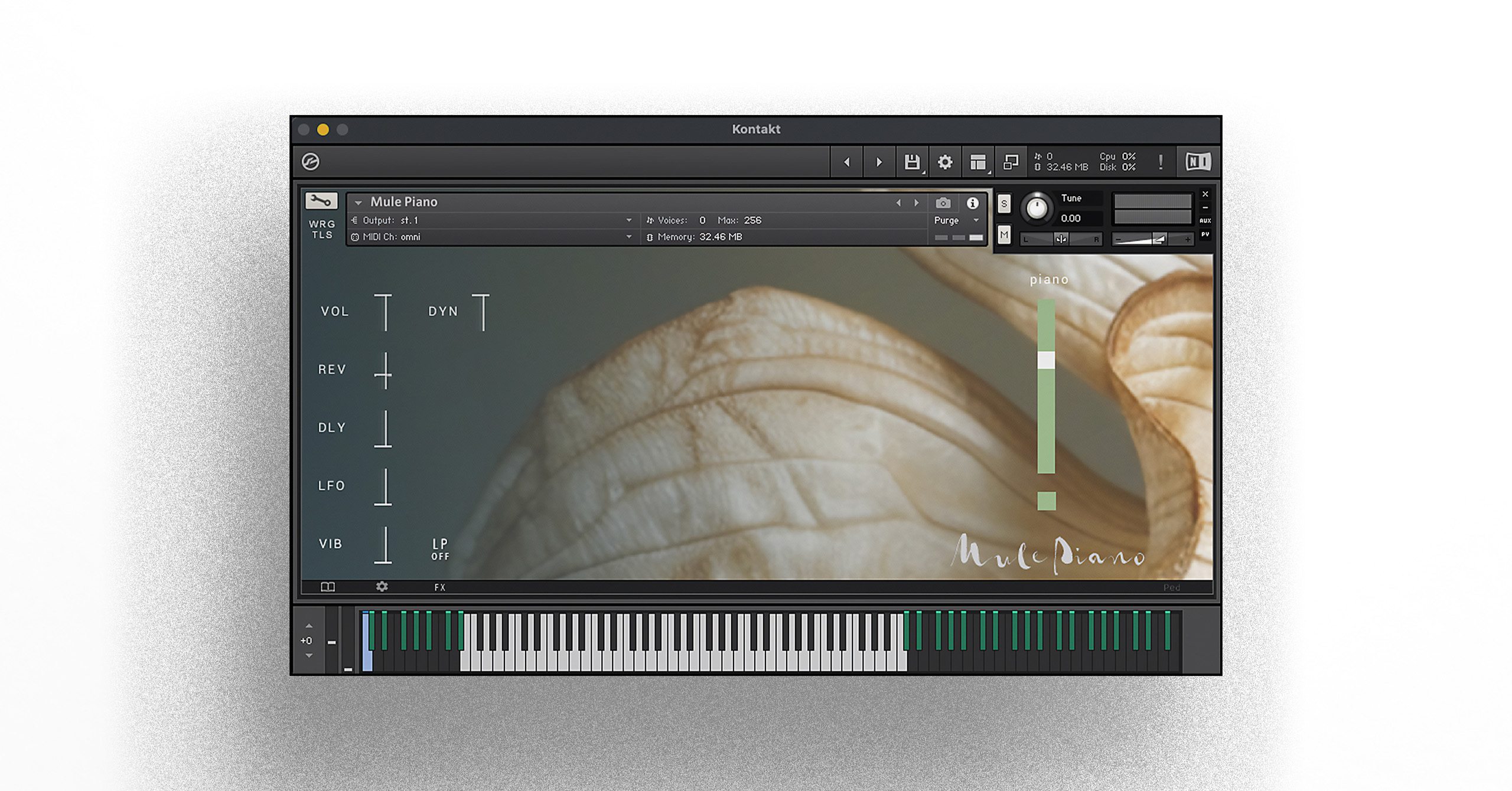Minimize the instrument header with minus button

pos(1205,207)
